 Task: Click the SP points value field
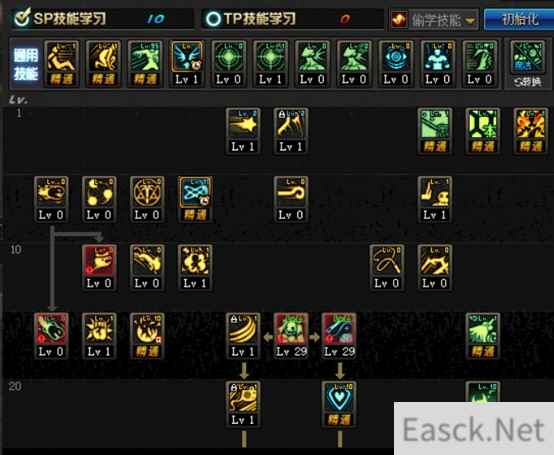[x=155, y=18]
